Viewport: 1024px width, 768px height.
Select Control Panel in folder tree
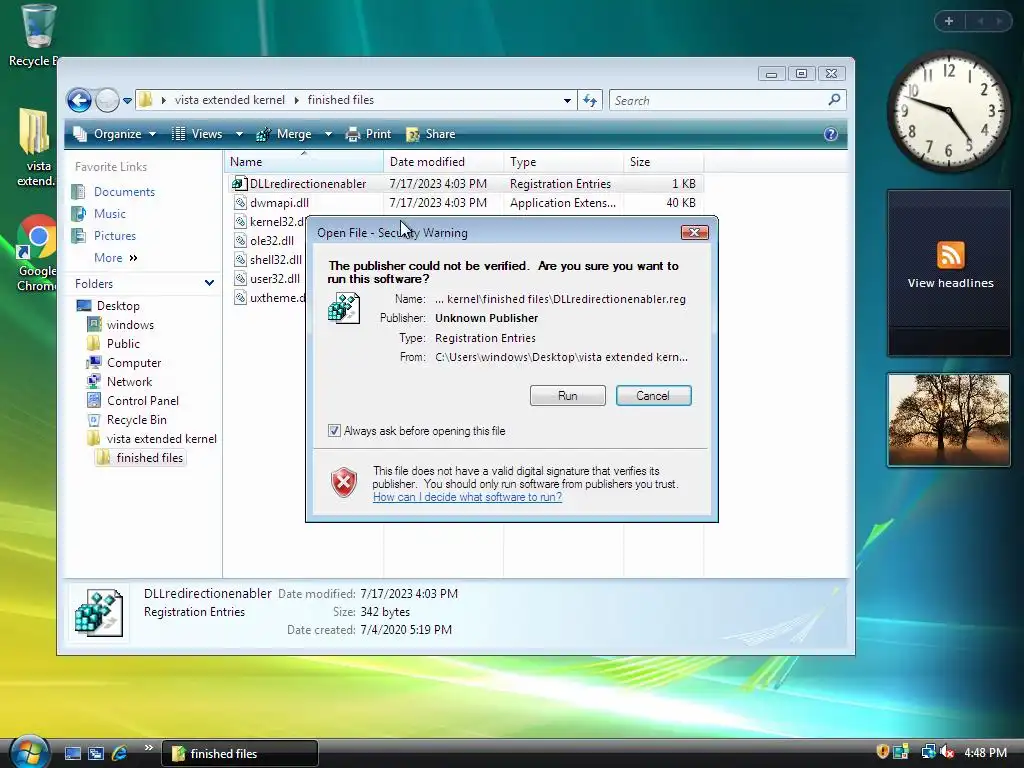coord(142,400)
